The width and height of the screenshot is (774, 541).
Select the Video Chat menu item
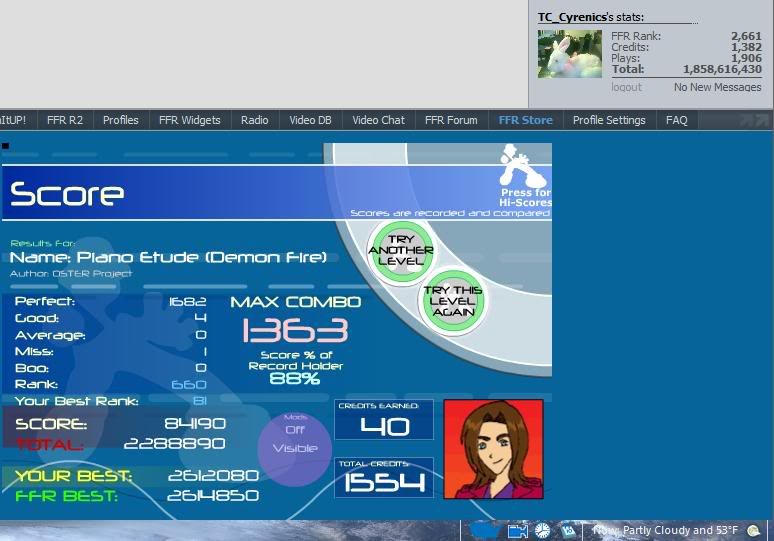tap(378, 120)
